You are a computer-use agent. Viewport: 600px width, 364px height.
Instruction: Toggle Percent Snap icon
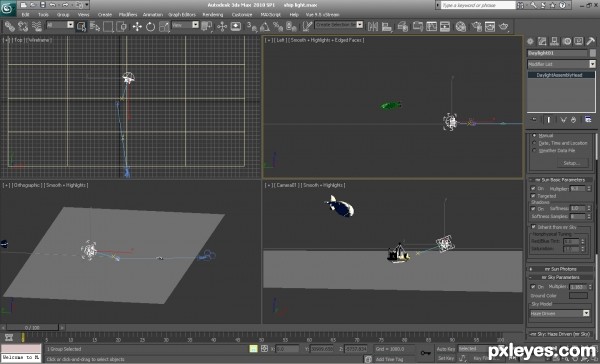[x=278, y=26]
